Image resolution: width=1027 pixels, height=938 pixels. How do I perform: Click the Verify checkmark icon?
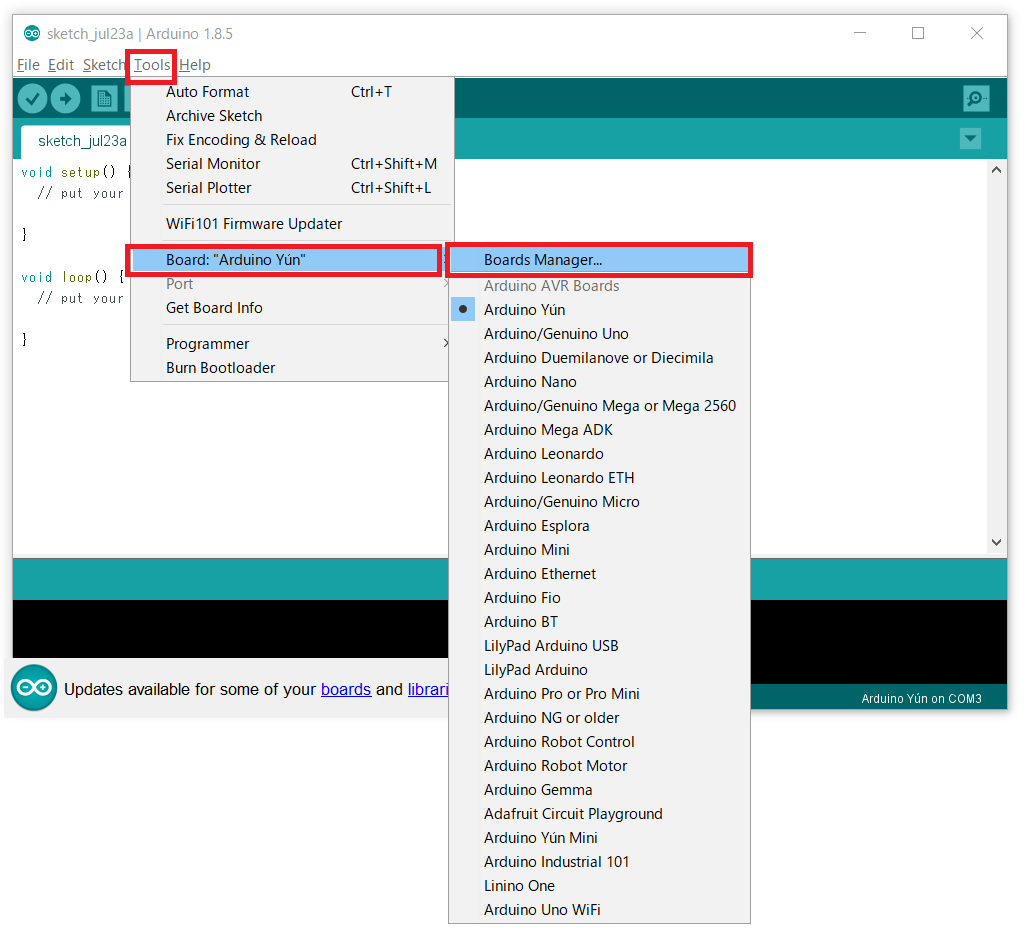click(33, 98)
